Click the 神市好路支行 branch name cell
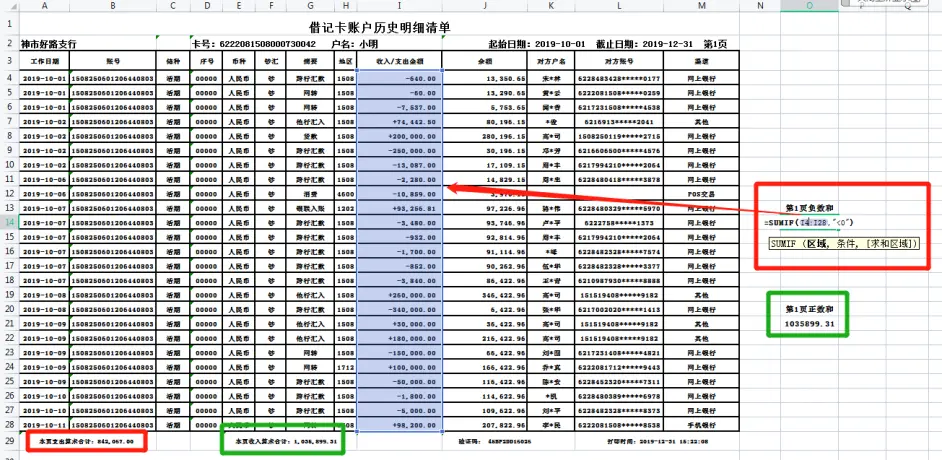The height and width of the screenshot is (460, 942). pyautogui.click(x=49, y=44)
